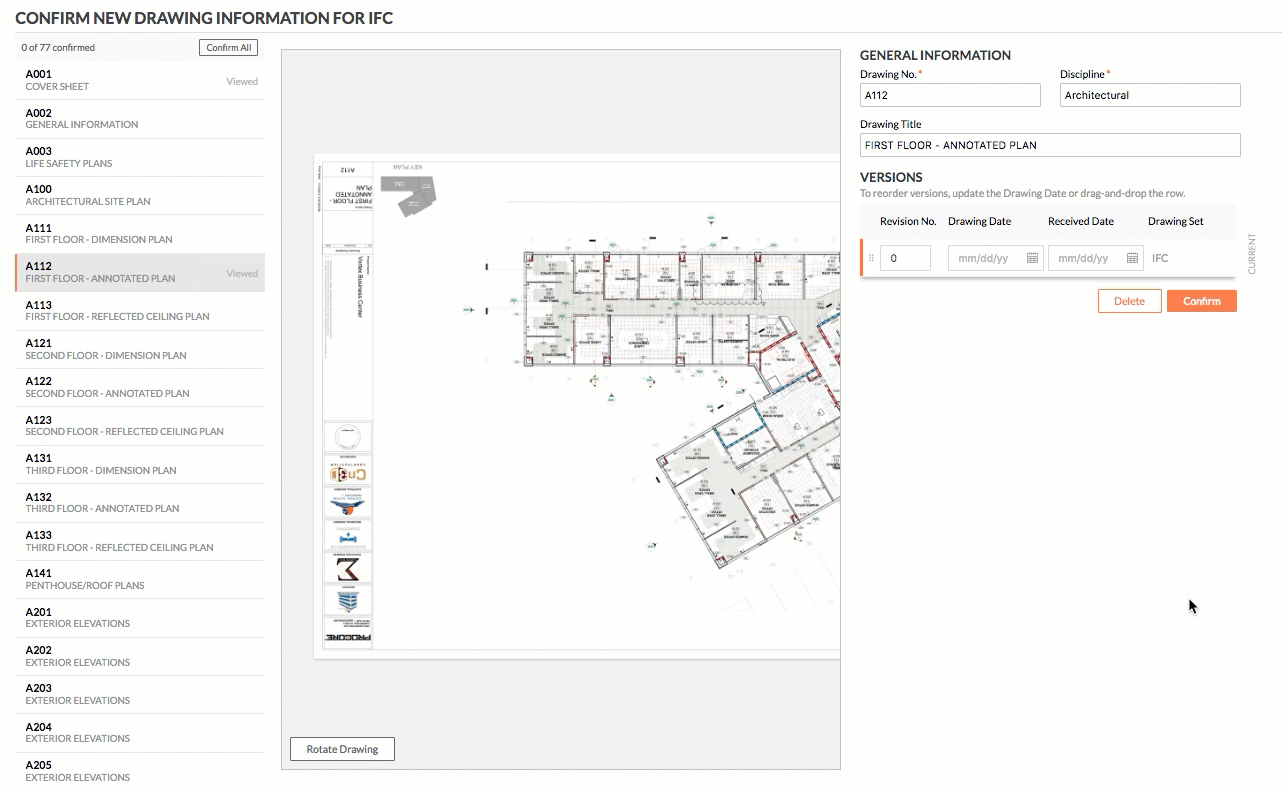Image resolution: width=1282 pixels, height=790 pixels.
Task: Open A100 Architectural Site Plan
Action: pos(140,195)
